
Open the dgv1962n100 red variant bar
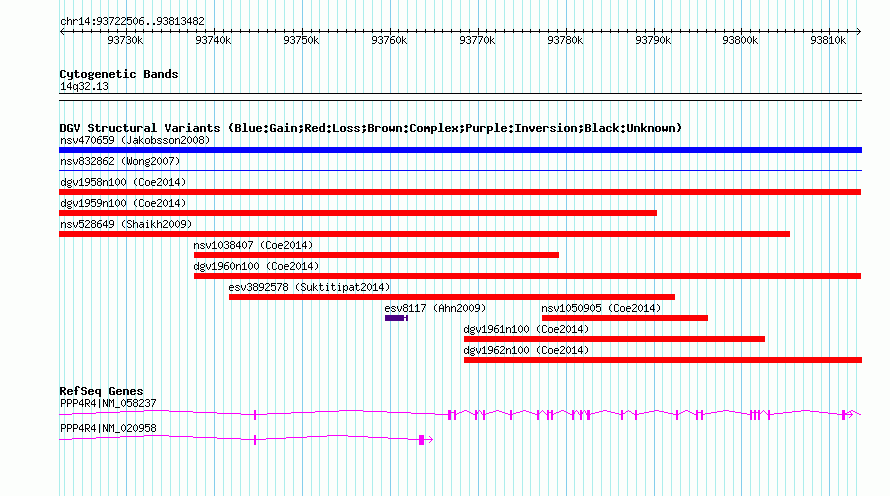tap(663, 360)
